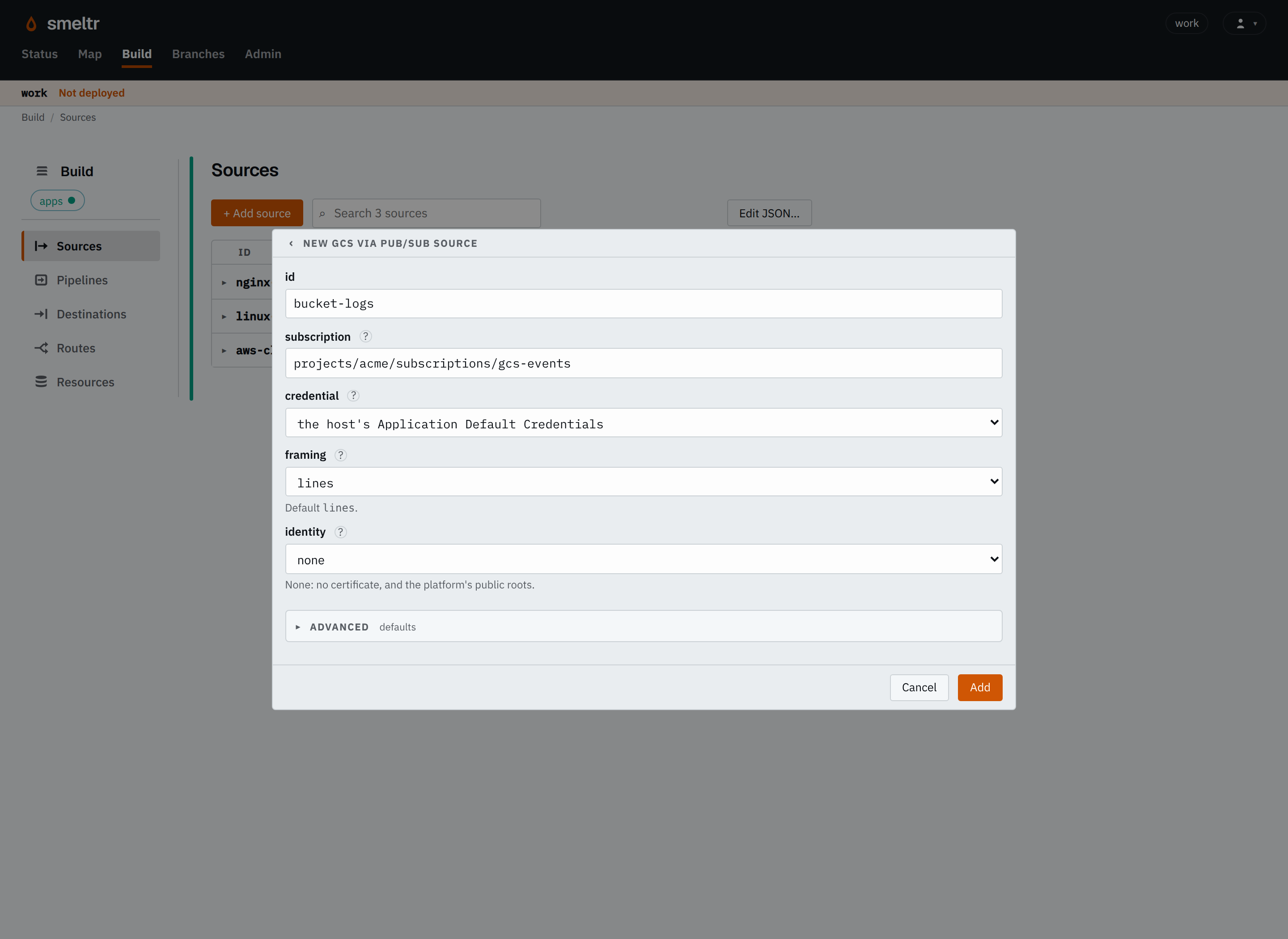Click the Destinations arrow icon in sidebar
The image size is (1288, 939).
[41, 314]
